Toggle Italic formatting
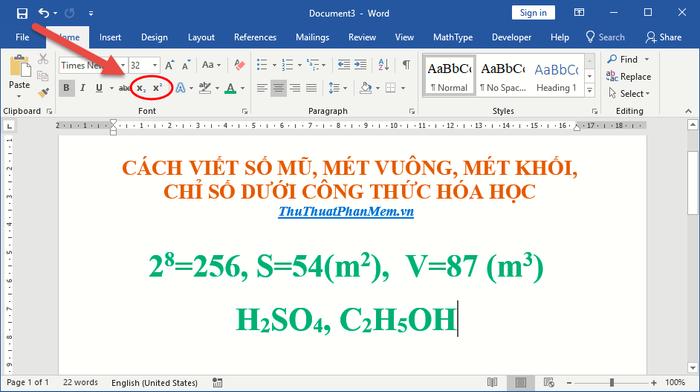Viewport: 700px width, 392px height. click(x=83, y=88)
